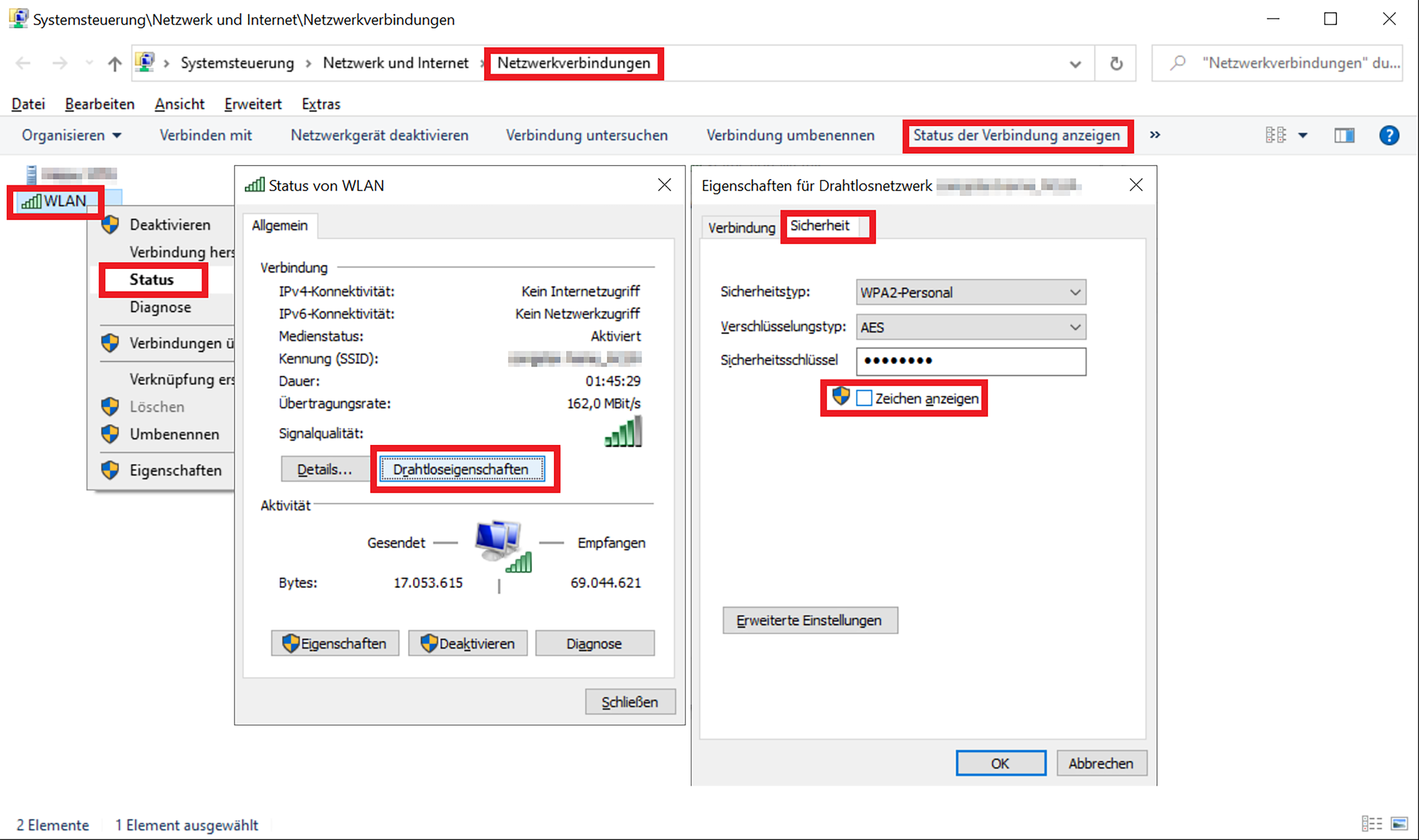The image size is (1419, 840).
Task: Click the search magnifier icon
Action: [1178, 63]
